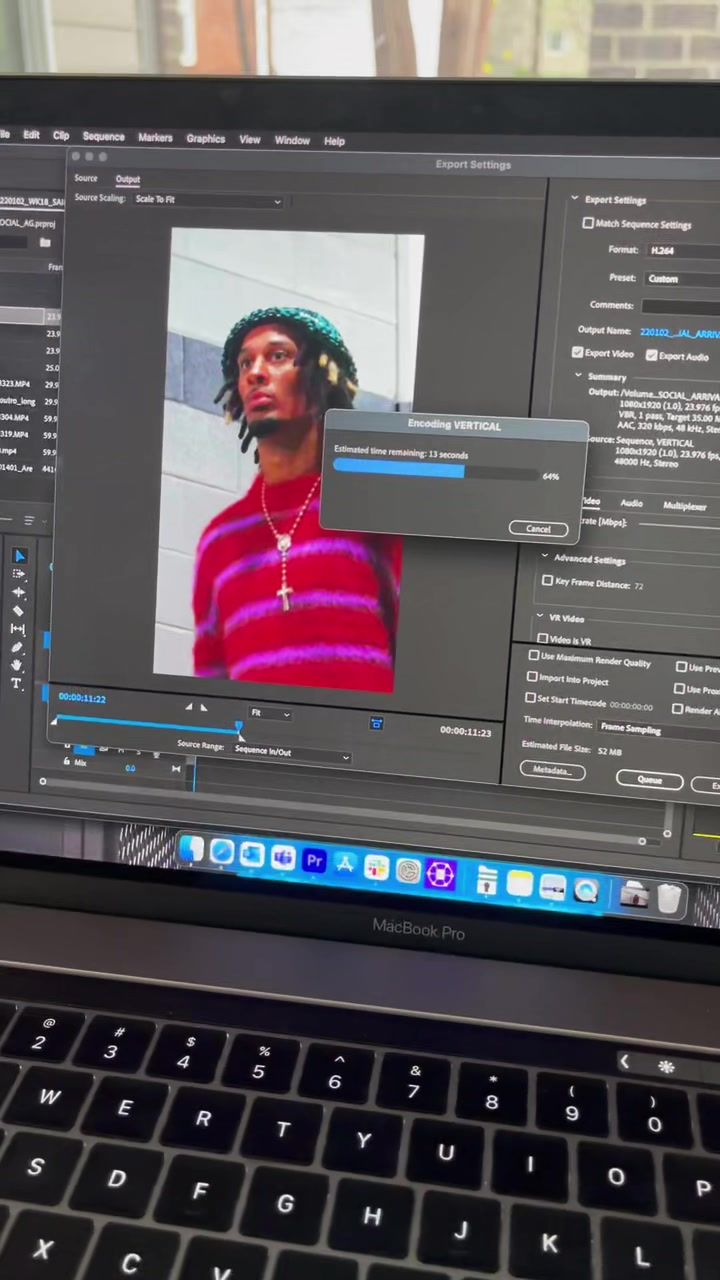Enable Set Start Timecode checkbox
Screen dimensions: 720x1280
pyautogui.click(x=530, y=698)
